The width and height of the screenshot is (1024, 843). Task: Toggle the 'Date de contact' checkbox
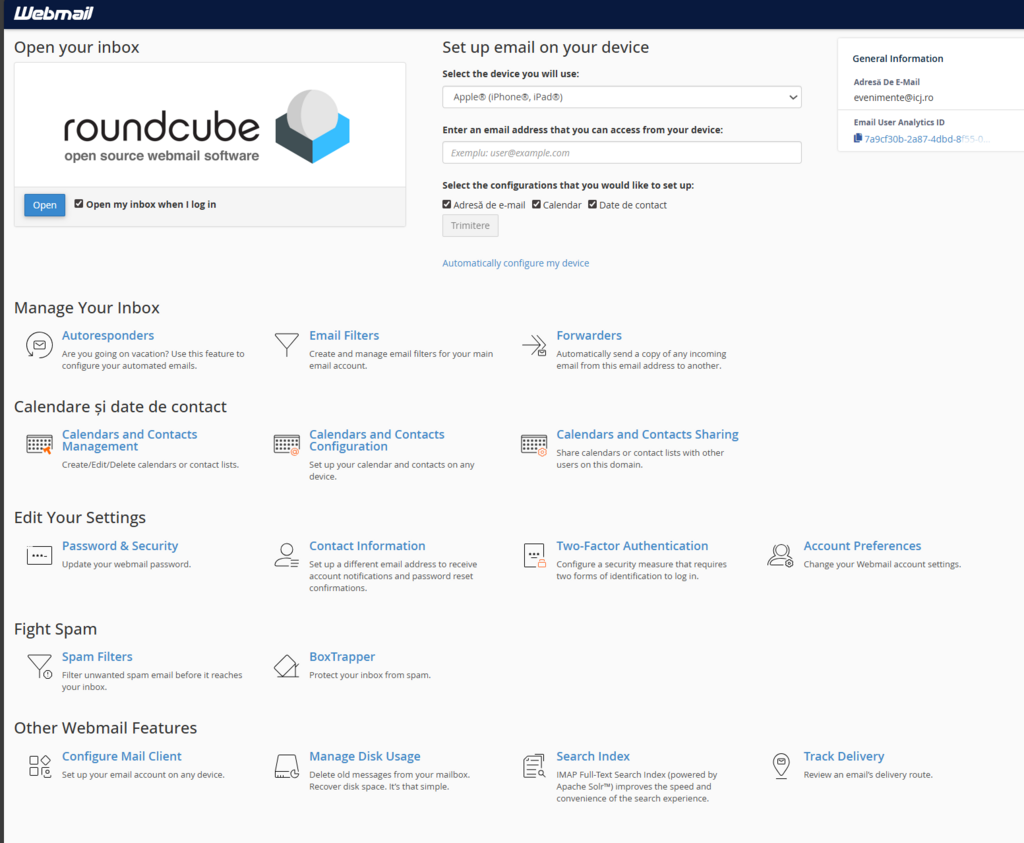coord(592,205)
